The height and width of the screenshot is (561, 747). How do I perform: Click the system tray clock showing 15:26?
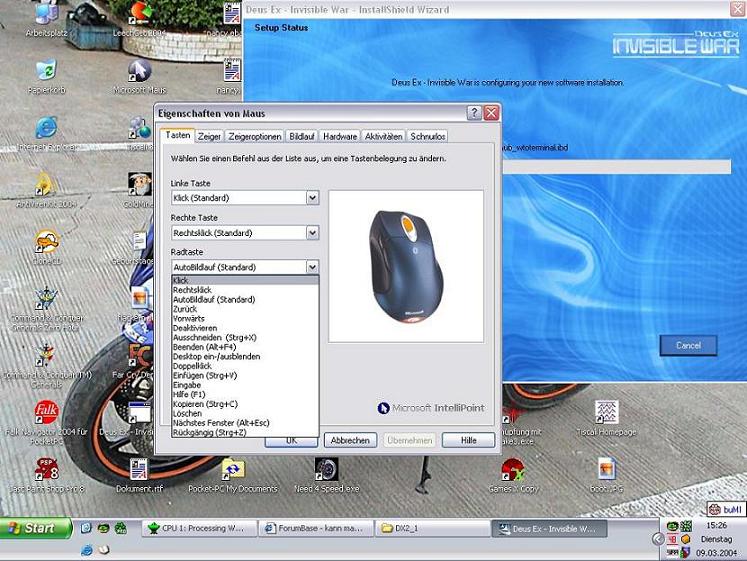pyautogui.click(x=716, y=525)
